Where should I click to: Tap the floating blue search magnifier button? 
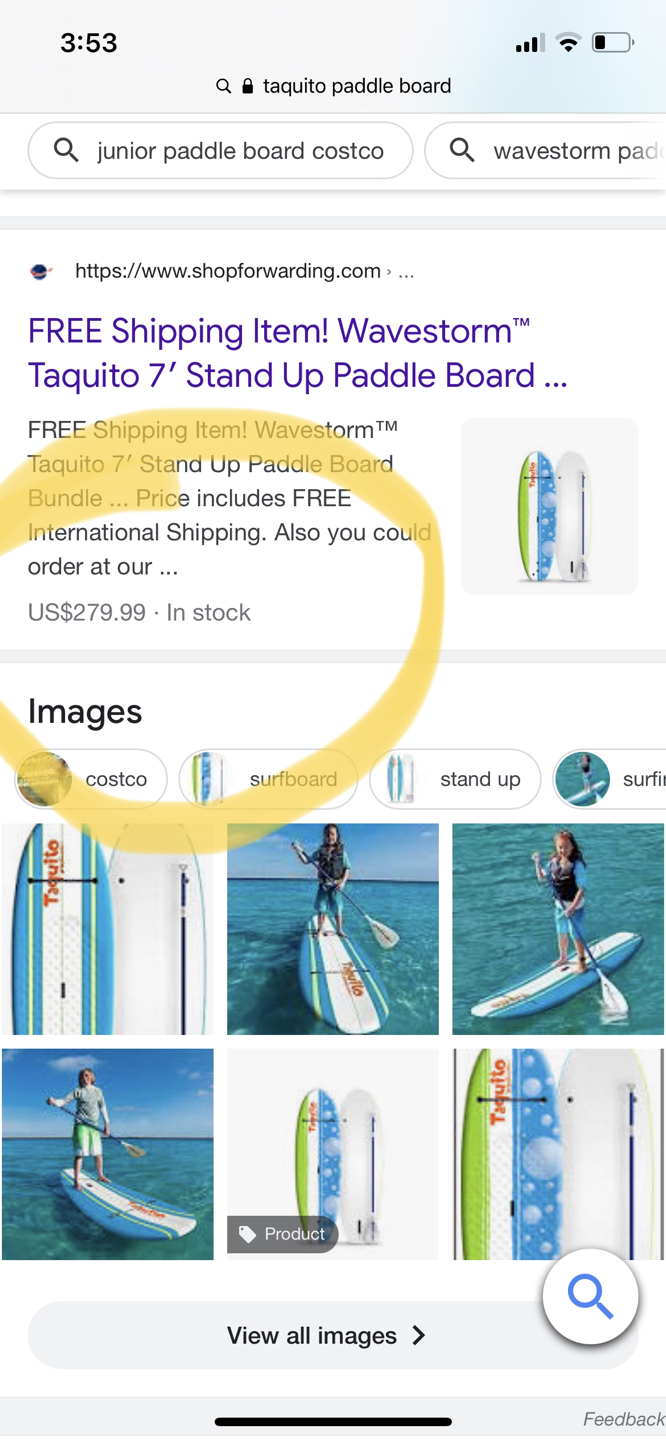pos(591,1297)
